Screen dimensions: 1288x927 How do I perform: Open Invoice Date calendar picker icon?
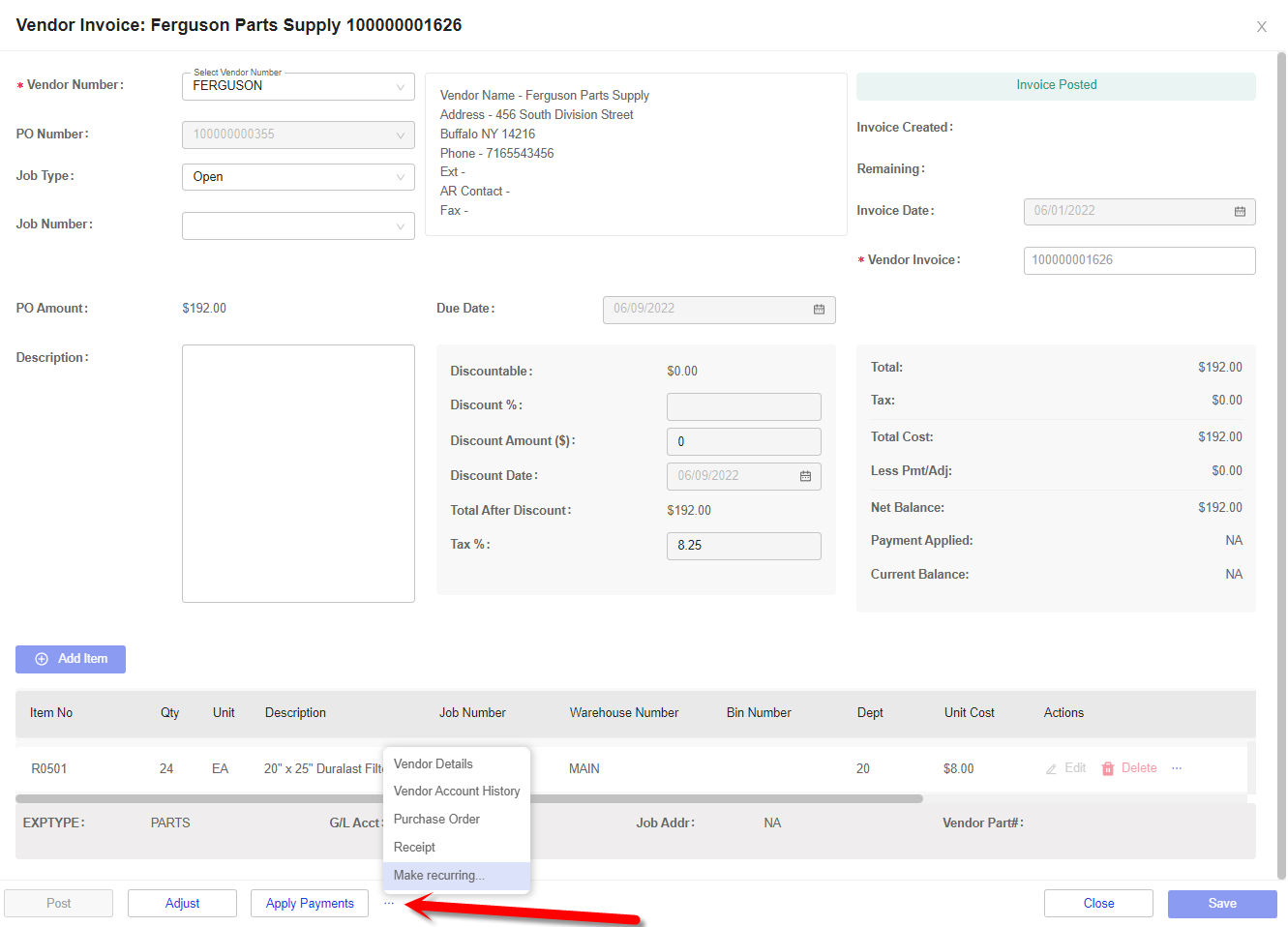pos(1240,211)
